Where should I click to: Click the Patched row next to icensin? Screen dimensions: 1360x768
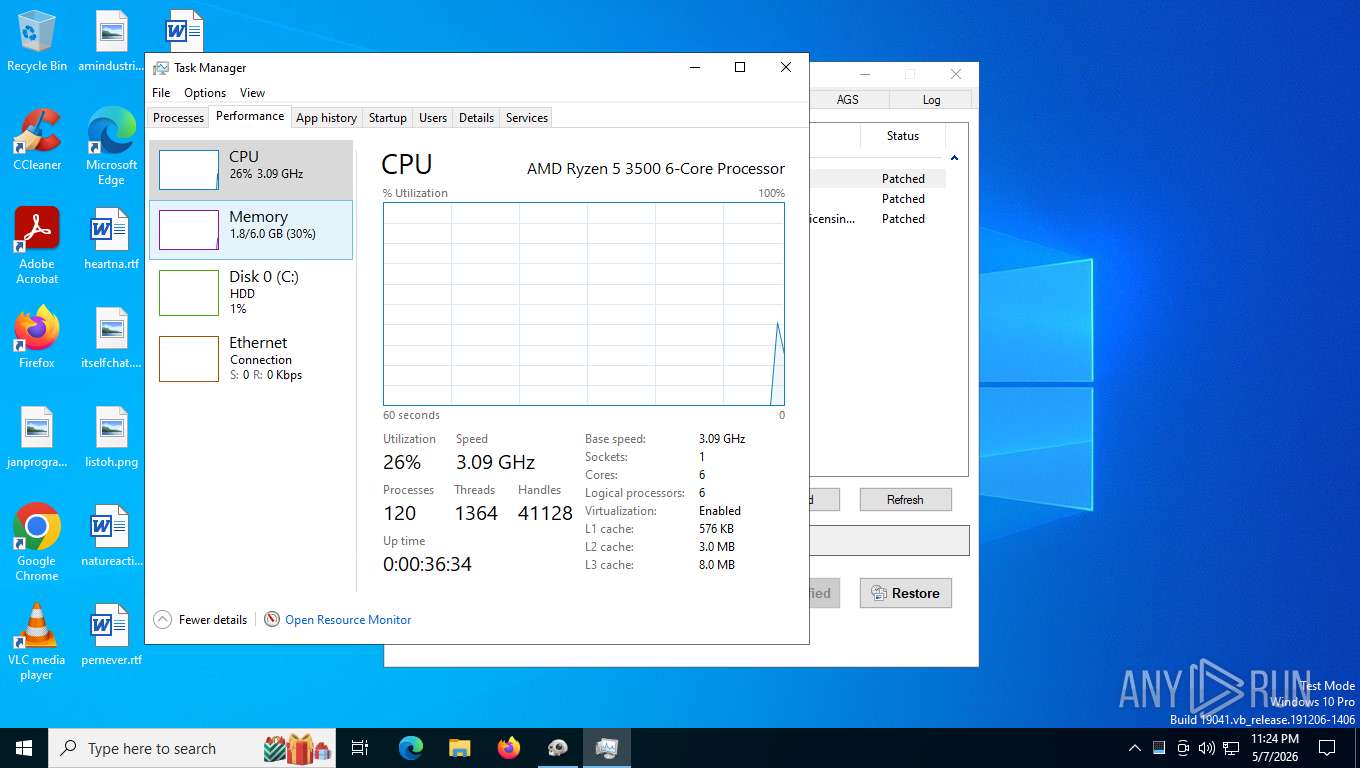click(903, 219)
